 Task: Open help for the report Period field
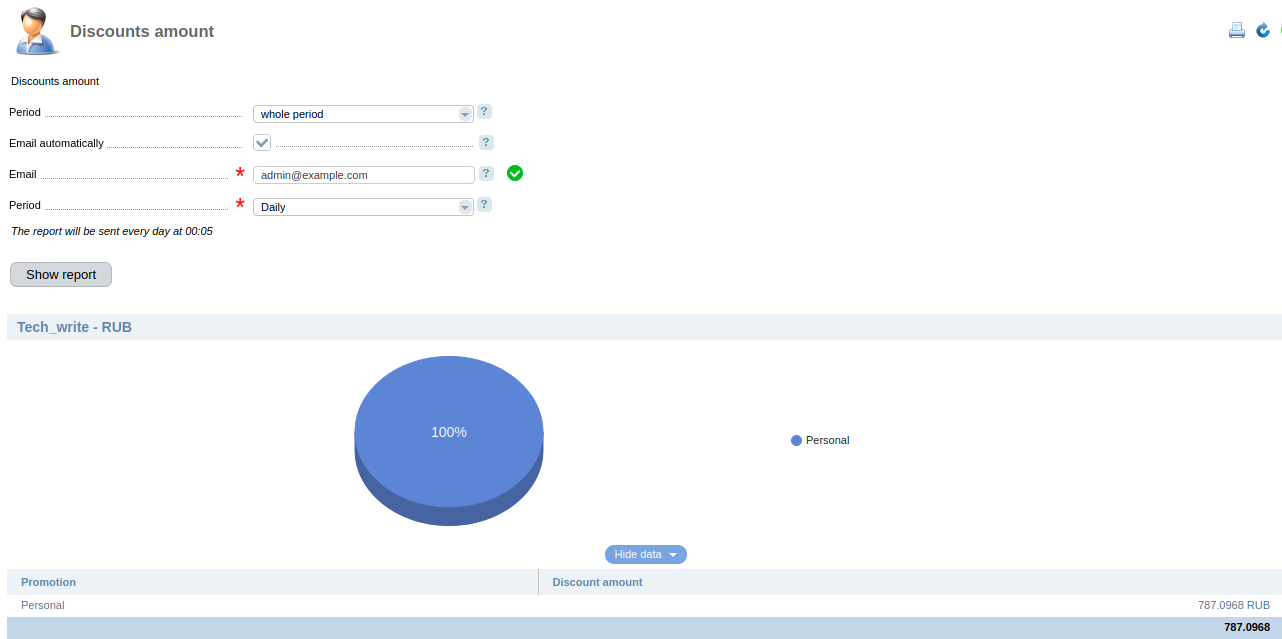click(x=484, y=112)
